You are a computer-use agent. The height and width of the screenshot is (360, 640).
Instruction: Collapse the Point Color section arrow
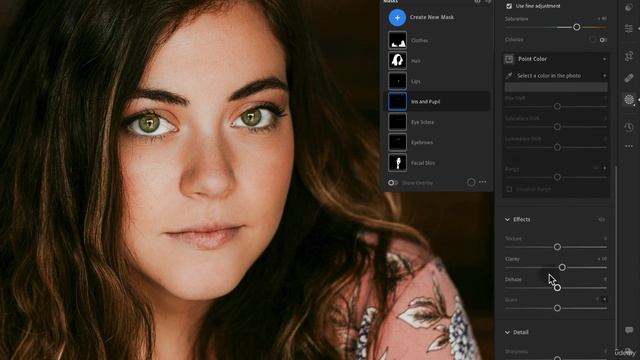pyautogui.click(x=604, y=60)
